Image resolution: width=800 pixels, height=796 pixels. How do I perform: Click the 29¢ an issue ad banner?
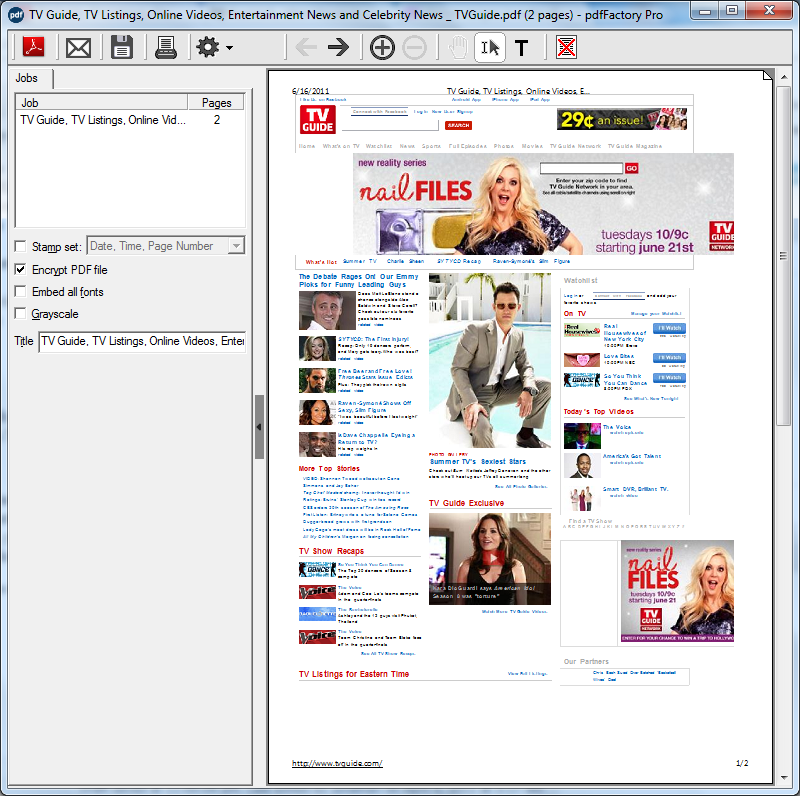point(622,119)
